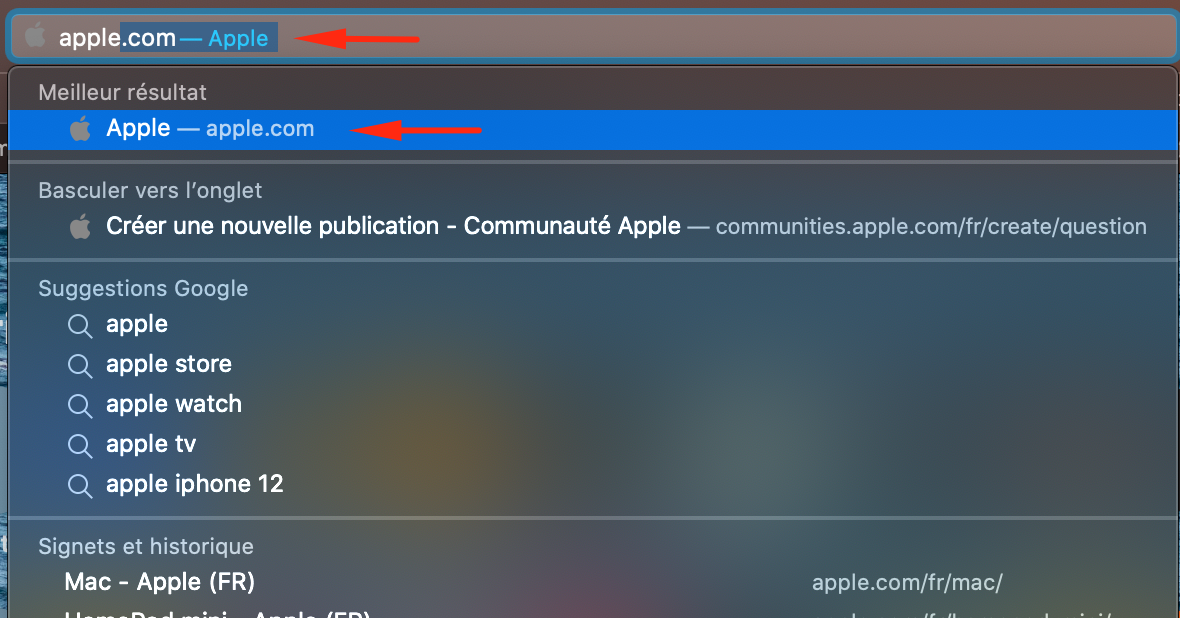The image size is (1180, 618).
Task: Choose the 'apple store' suggestion
Action: click(593, 364)
